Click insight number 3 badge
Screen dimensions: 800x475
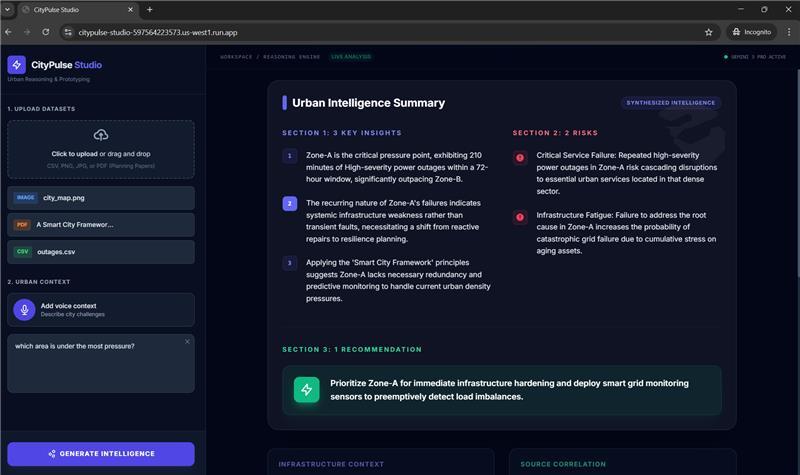pos(289,263)
